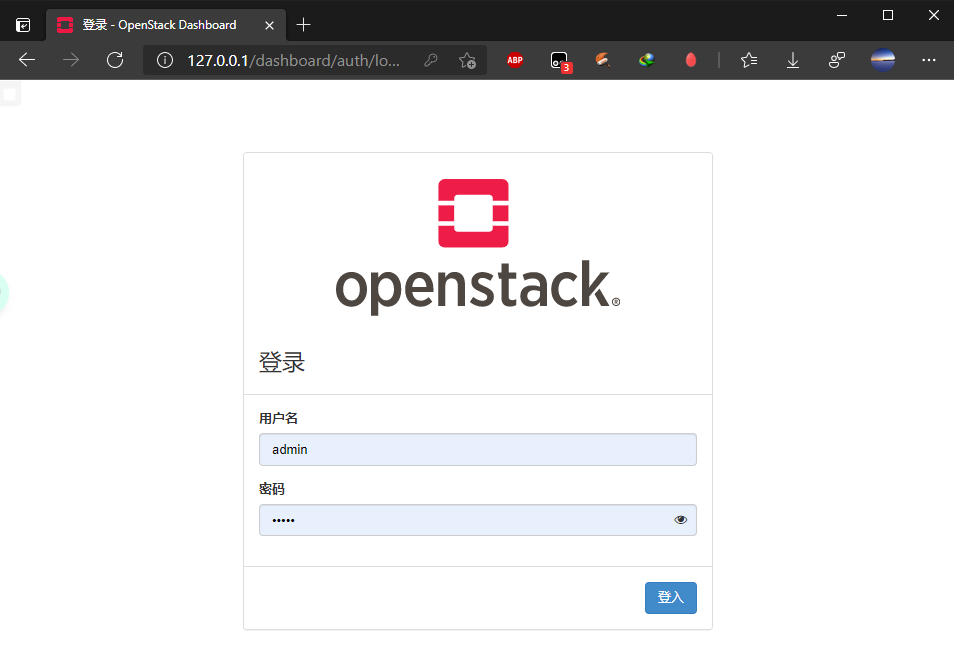Open the extension with red 3 badge

click(x=560, y=61)
